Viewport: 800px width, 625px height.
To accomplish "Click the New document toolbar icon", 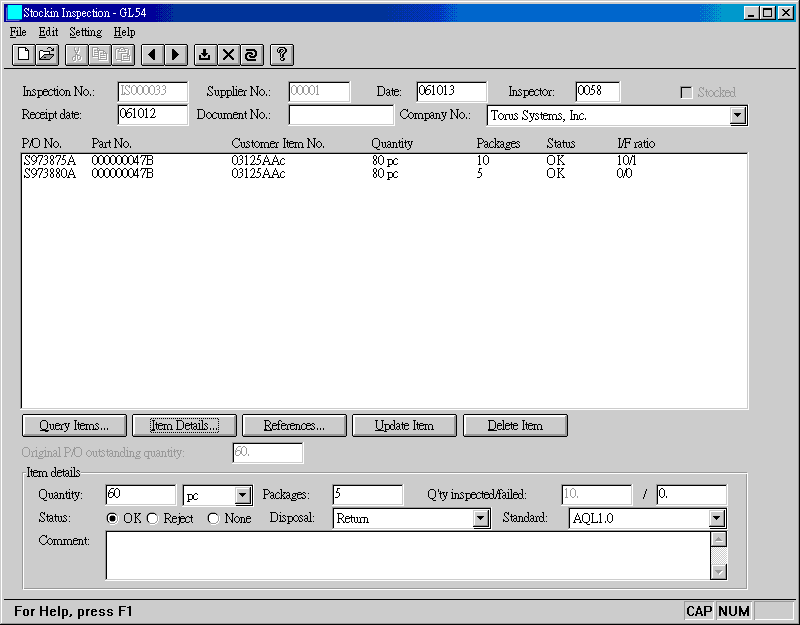I will pyautogui.click(x=23, y=55).
